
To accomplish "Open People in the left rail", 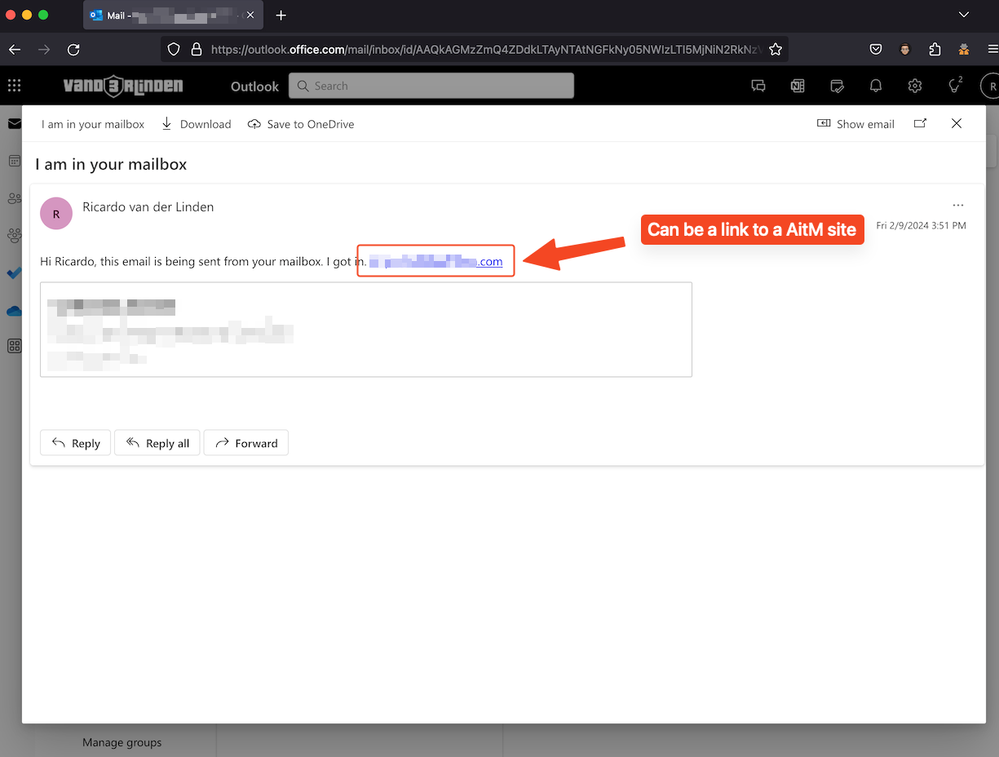I will point(14,198).
